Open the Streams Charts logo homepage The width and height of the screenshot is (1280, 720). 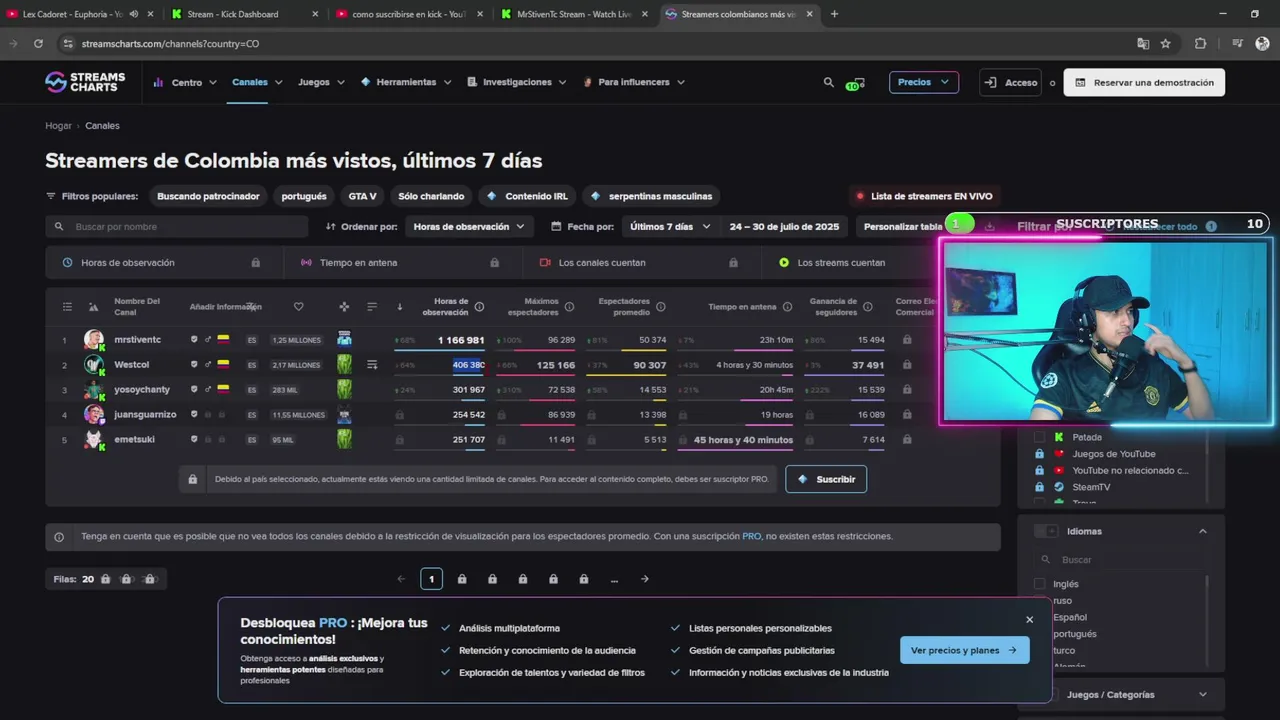85,82
